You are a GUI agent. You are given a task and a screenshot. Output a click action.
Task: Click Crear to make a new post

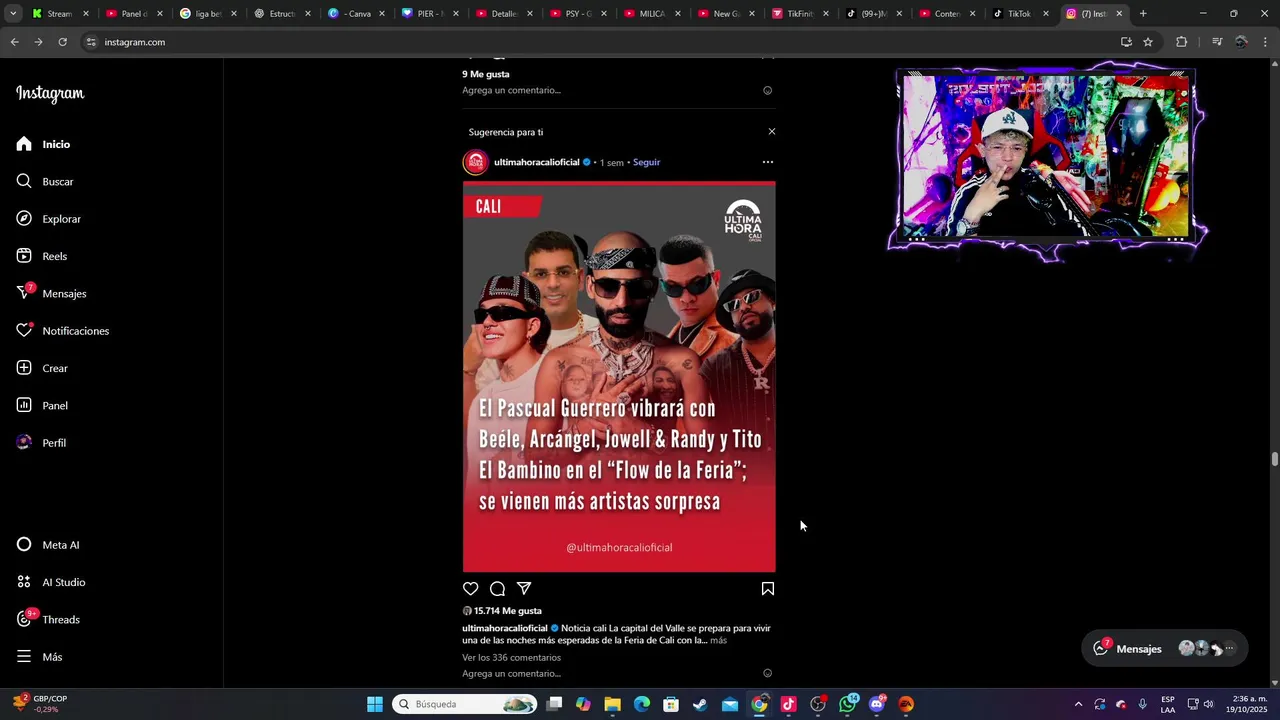(x=42, y=368)
